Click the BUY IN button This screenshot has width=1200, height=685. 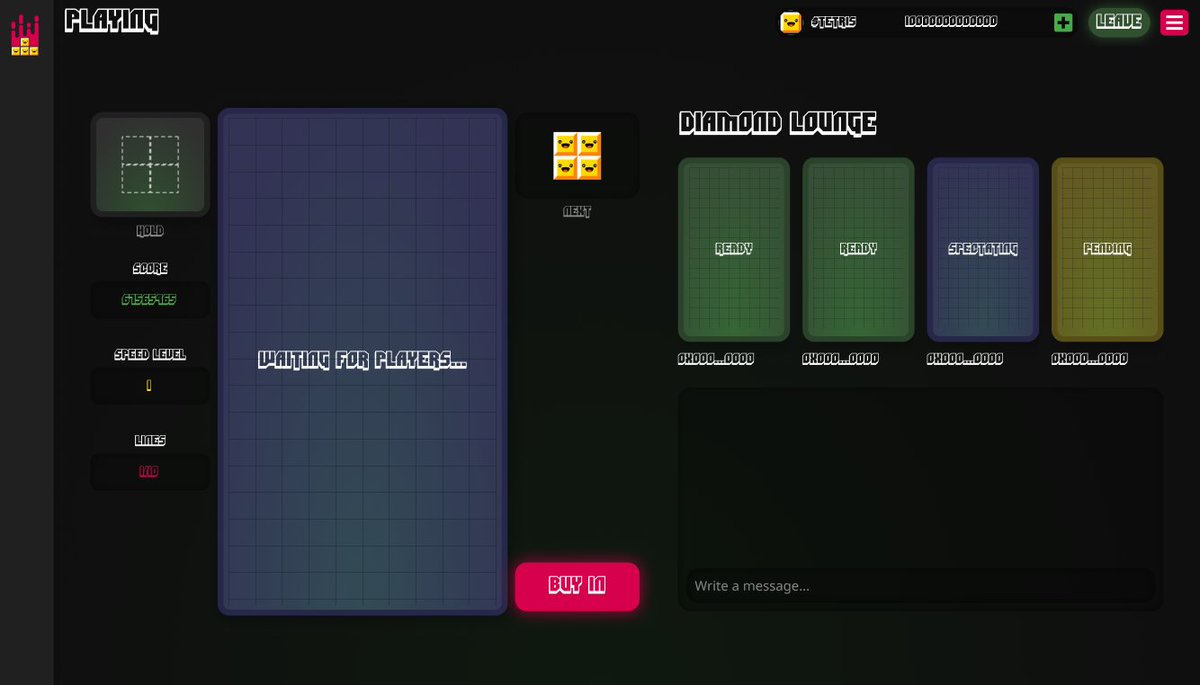pyautogui.click(x=577, y=586)
